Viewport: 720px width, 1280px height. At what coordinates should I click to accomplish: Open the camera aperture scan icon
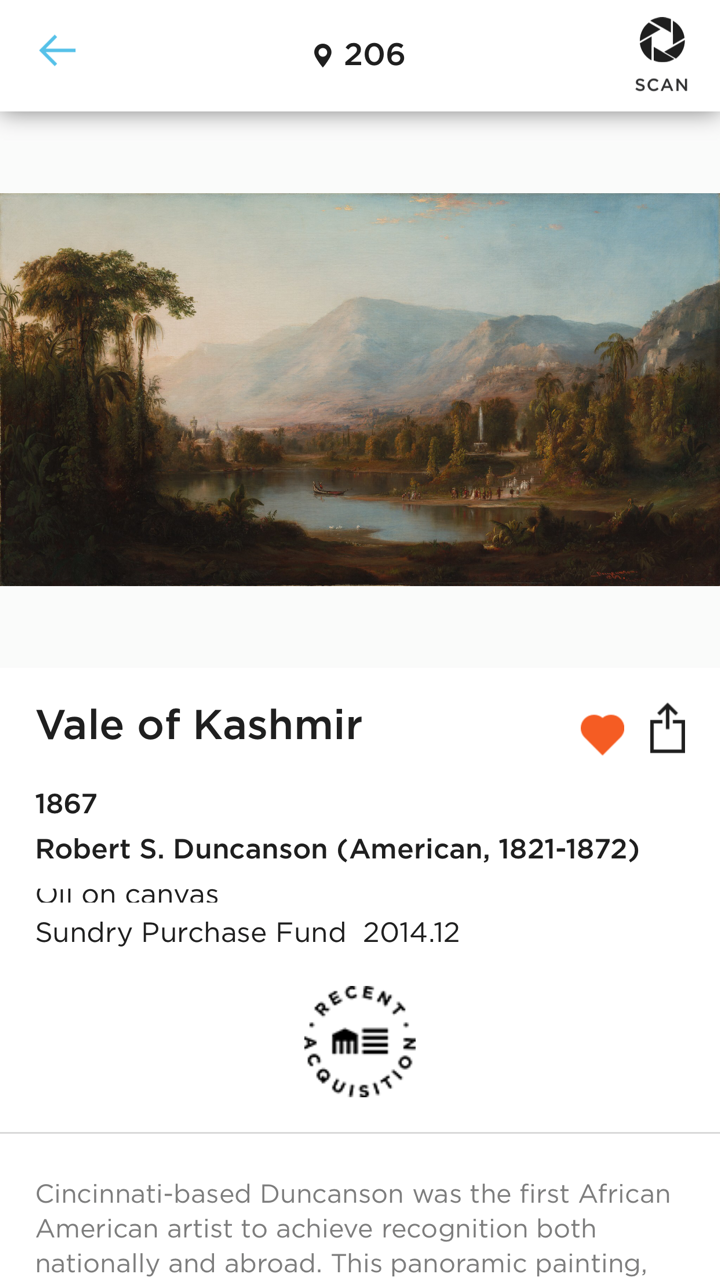pos(662,40)
